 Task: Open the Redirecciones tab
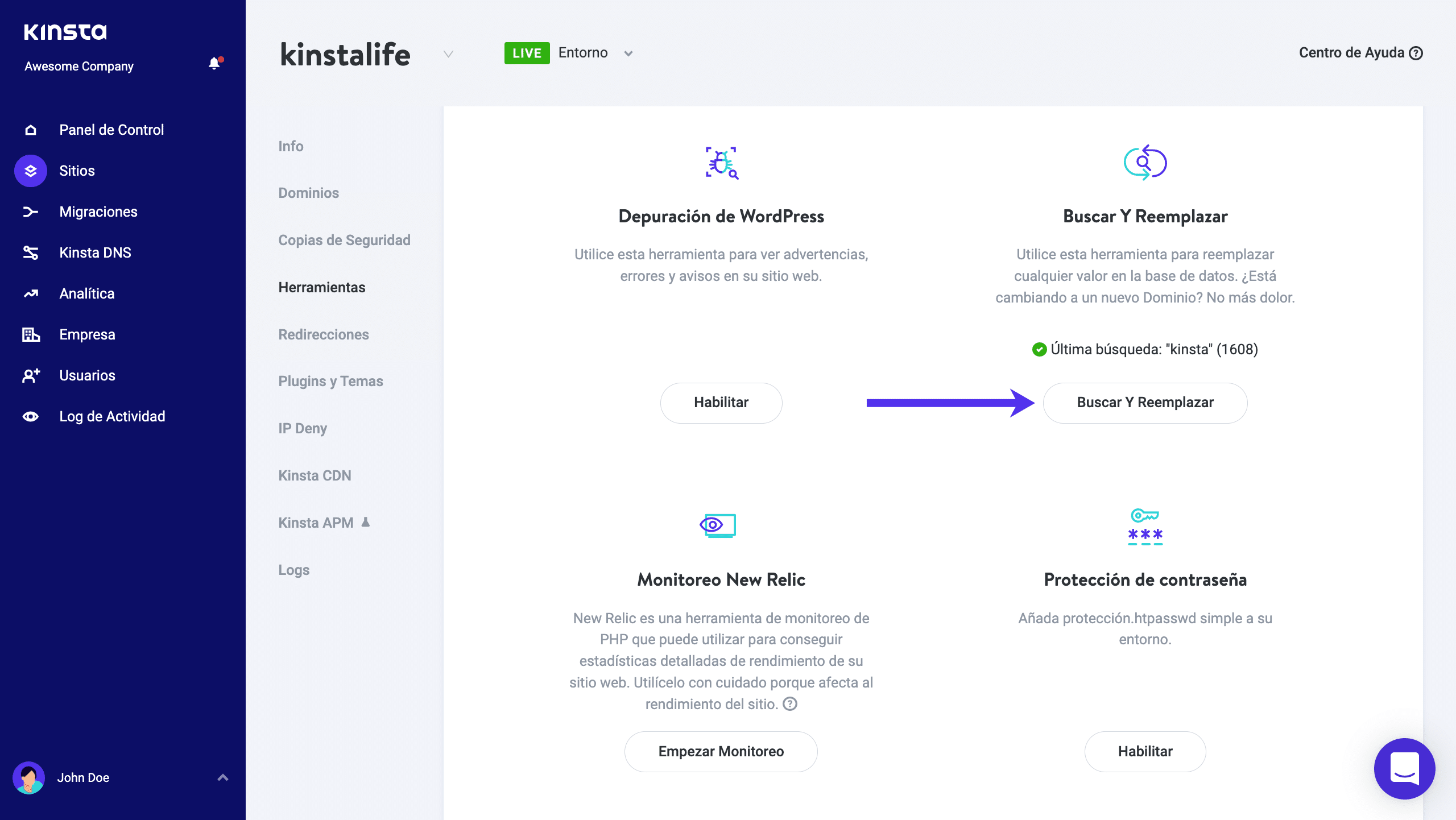coord(324,334)
